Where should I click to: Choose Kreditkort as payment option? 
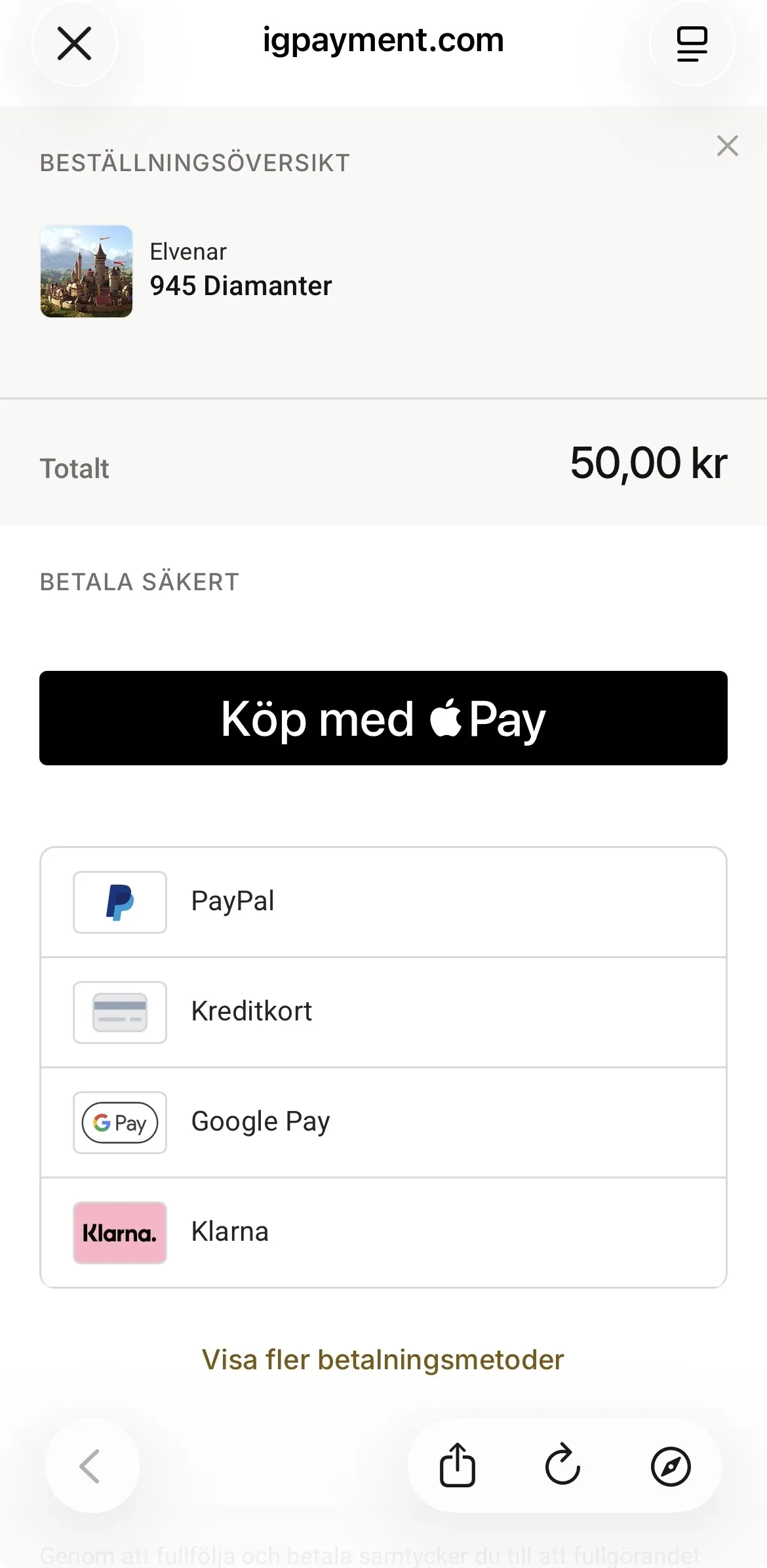(x=383, y=1013)
